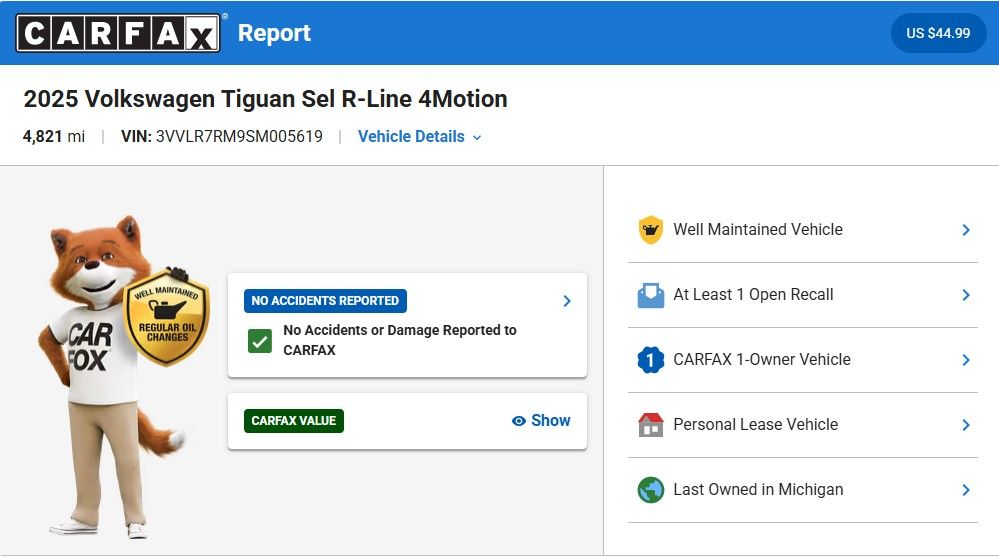This screenshot has width=999, height=558.
Task: Expand the Open Recall row chevron
Action: point(966,295)
